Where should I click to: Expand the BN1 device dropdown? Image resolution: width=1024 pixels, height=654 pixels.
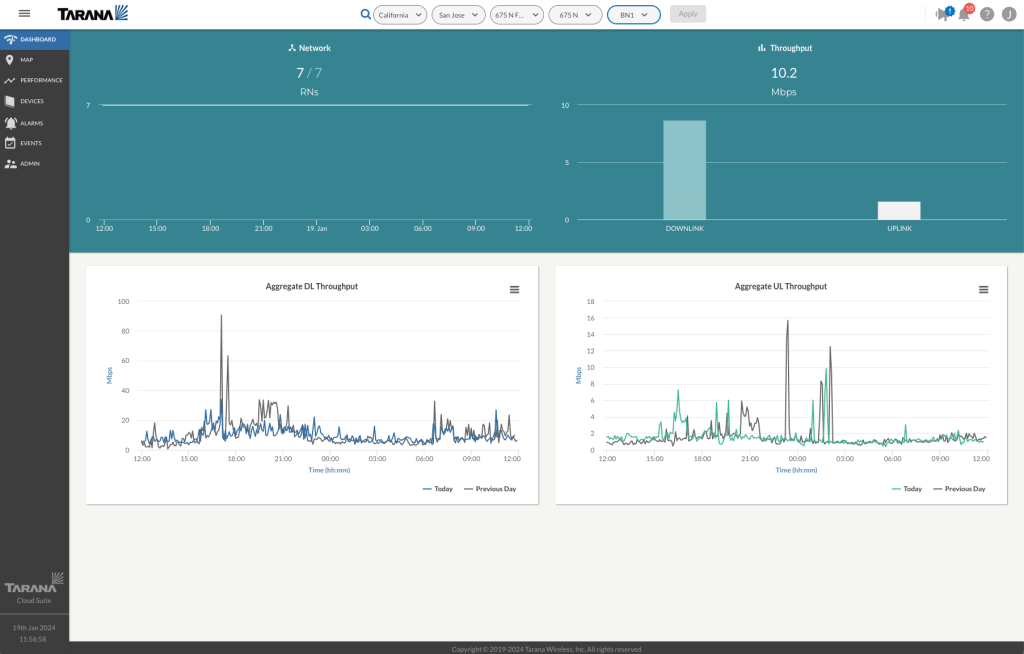[x=633, y=15]
